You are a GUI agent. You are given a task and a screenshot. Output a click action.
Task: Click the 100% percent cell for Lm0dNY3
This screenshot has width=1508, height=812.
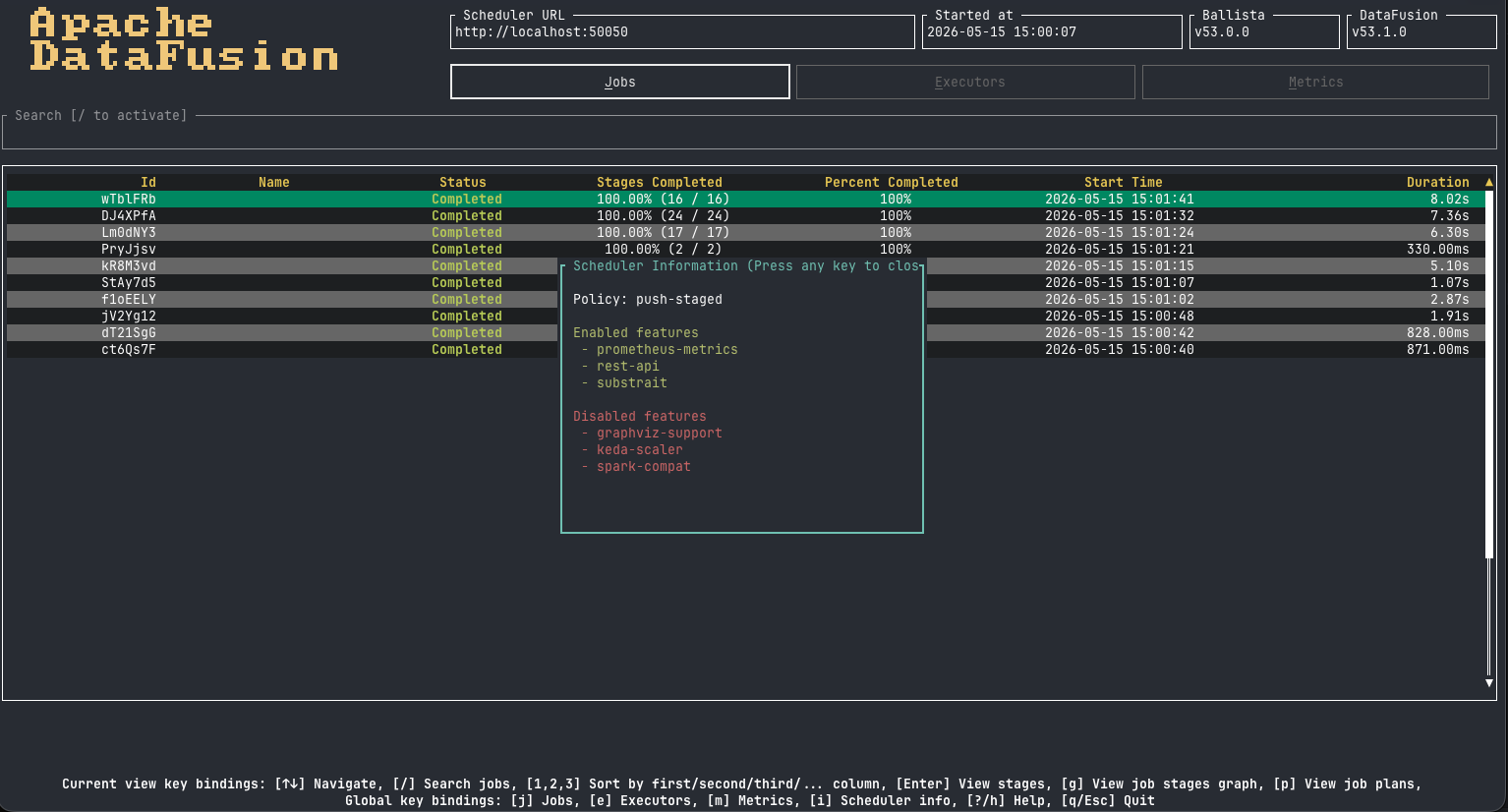[x=896, y=232]
